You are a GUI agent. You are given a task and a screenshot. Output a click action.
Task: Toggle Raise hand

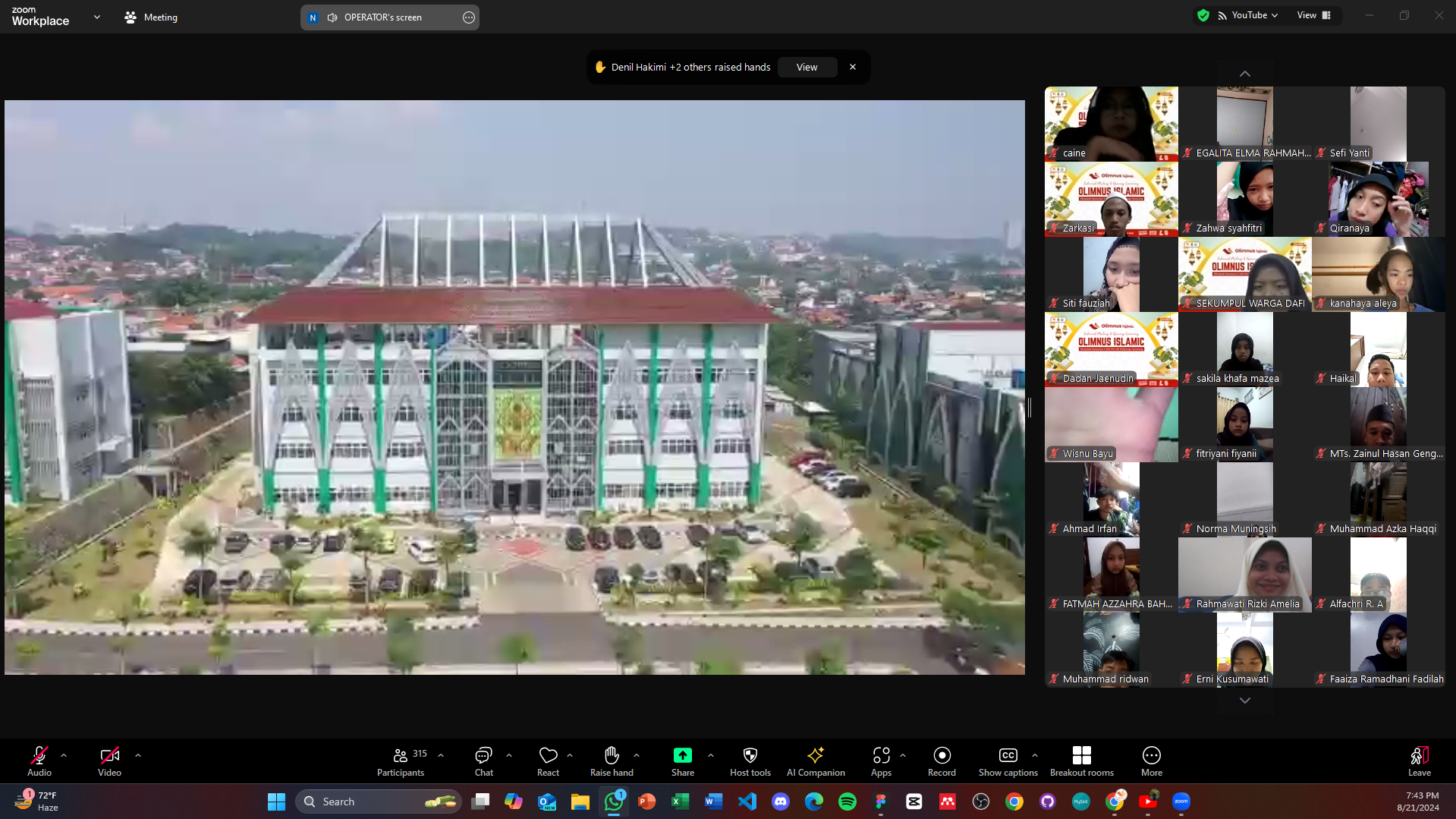(612, 761)
